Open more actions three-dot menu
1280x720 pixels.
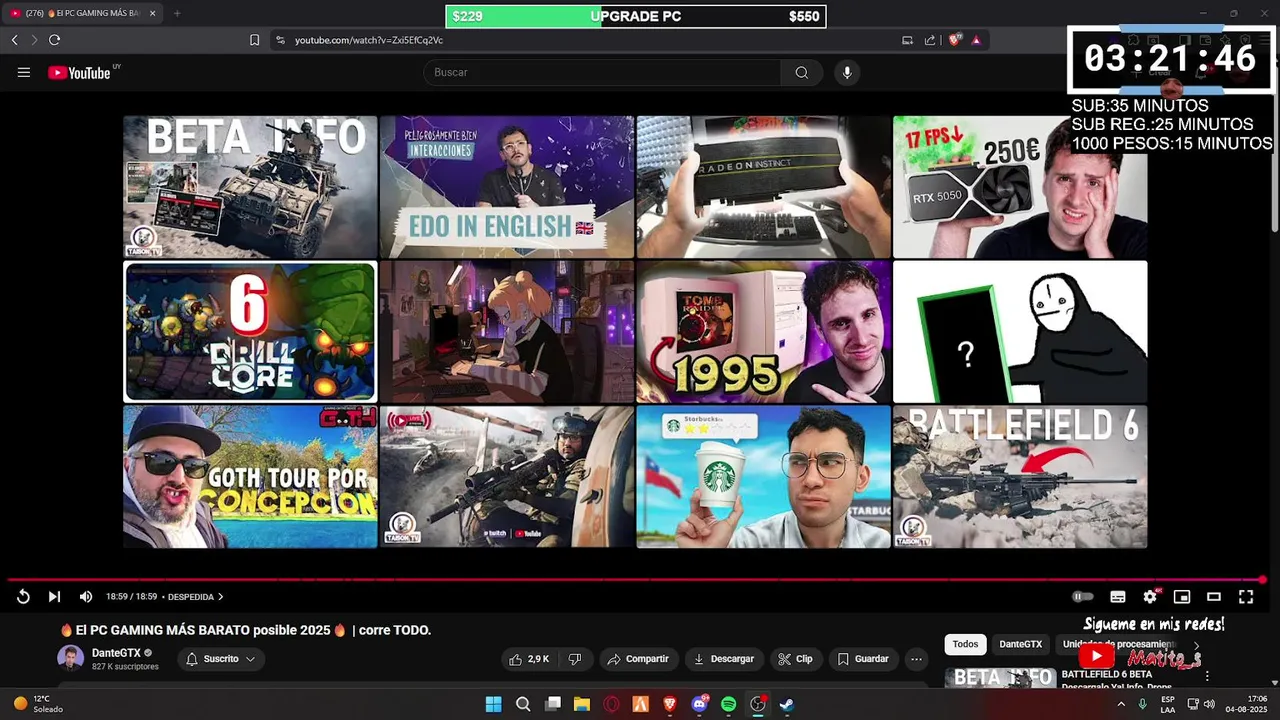tap(916, 659)
